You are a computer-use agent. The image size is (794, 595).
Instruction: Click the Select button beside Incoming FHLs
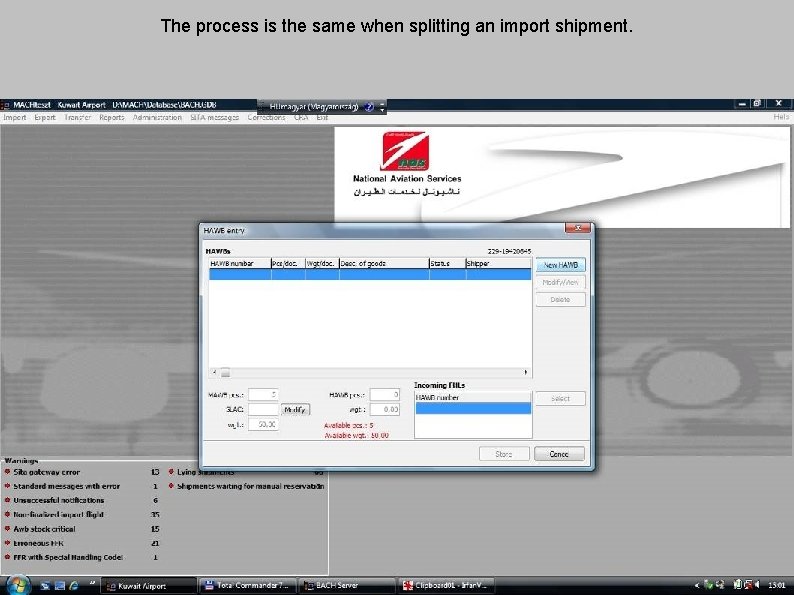[560, 399]
